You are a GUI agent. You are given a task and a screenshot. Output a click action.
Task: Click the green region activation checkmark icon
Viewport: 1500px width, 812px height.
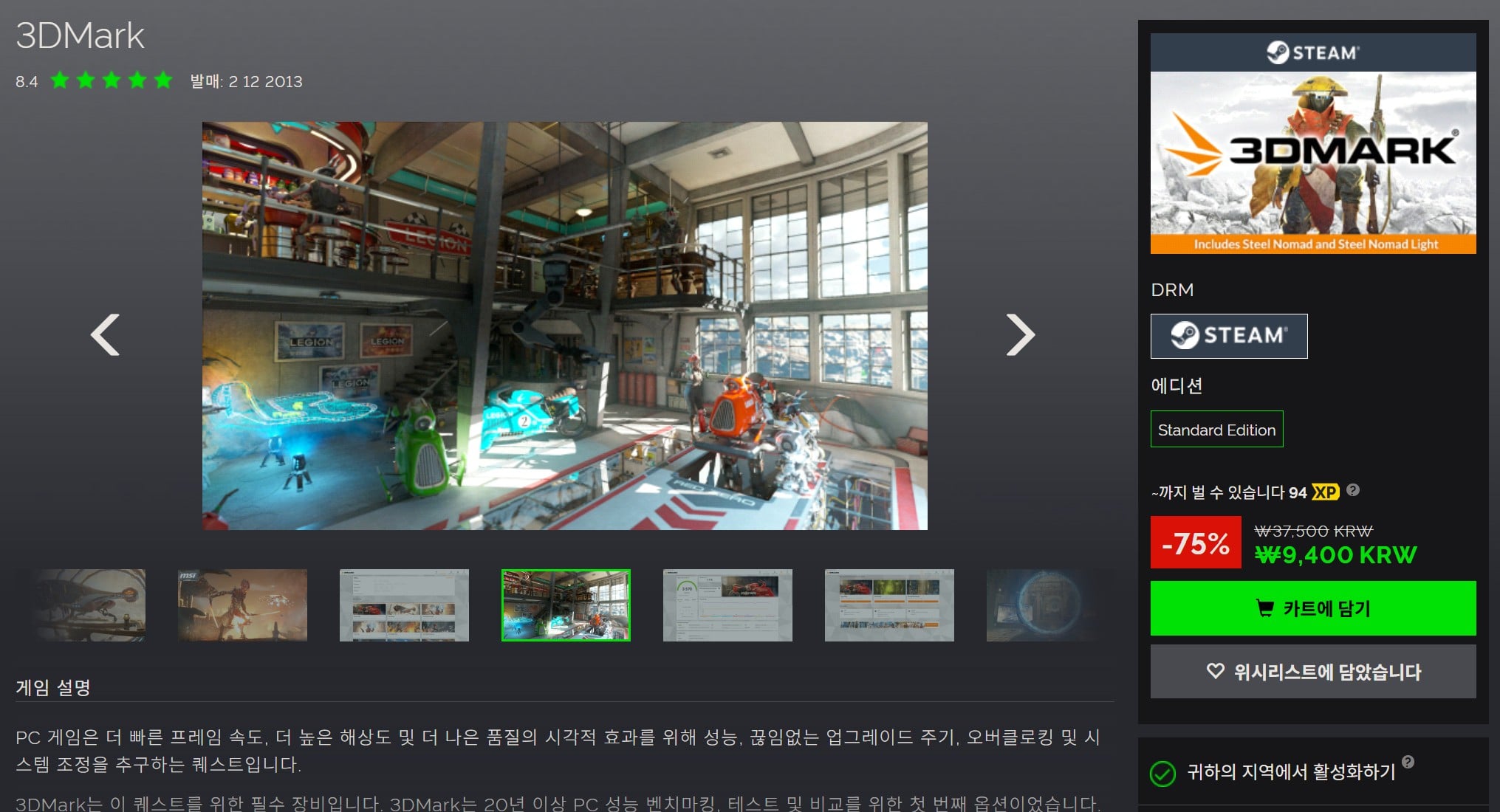[1162, 774]
